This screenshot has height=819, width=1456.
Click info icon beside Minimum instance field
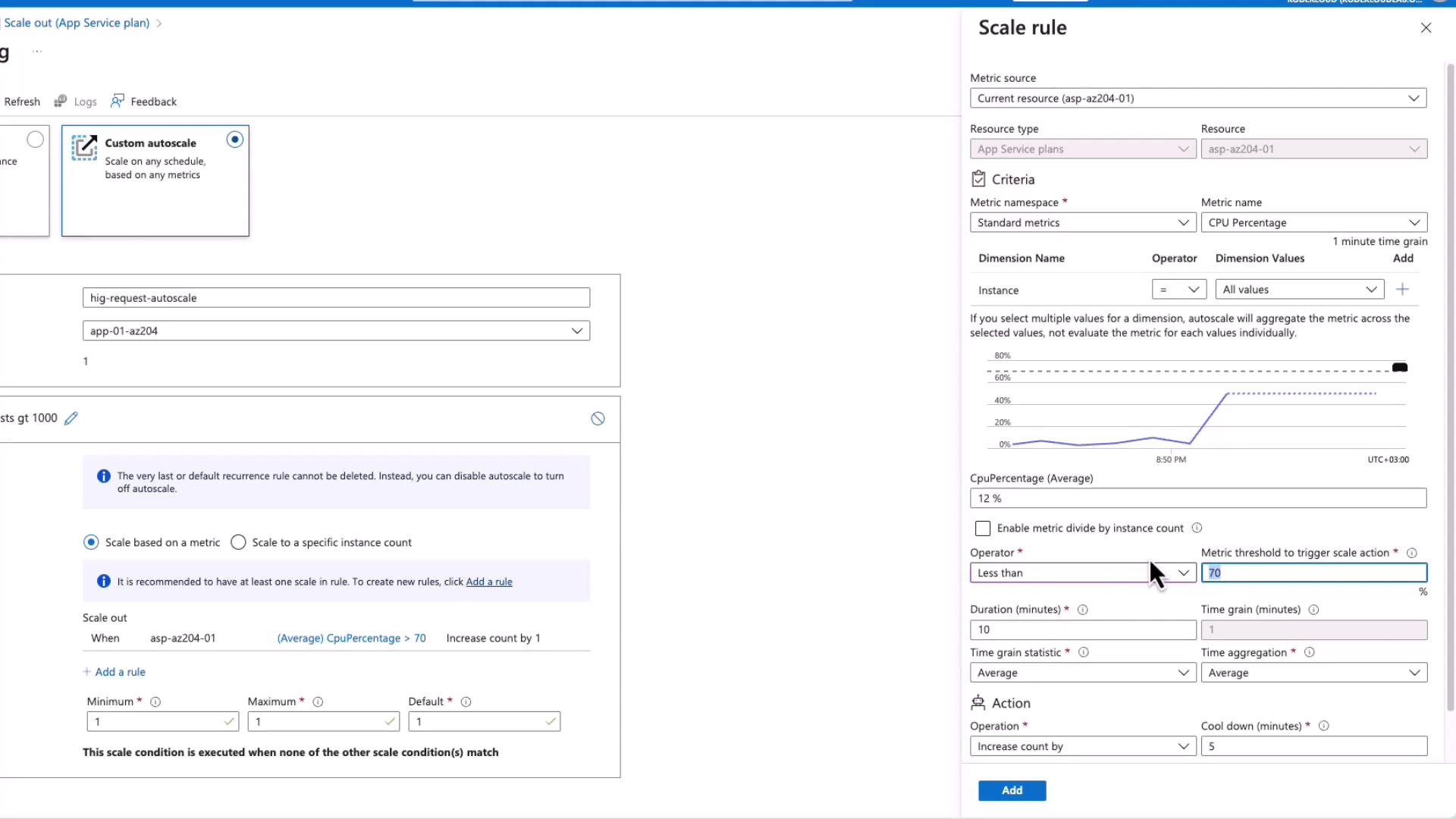click(x=155, y=702)
